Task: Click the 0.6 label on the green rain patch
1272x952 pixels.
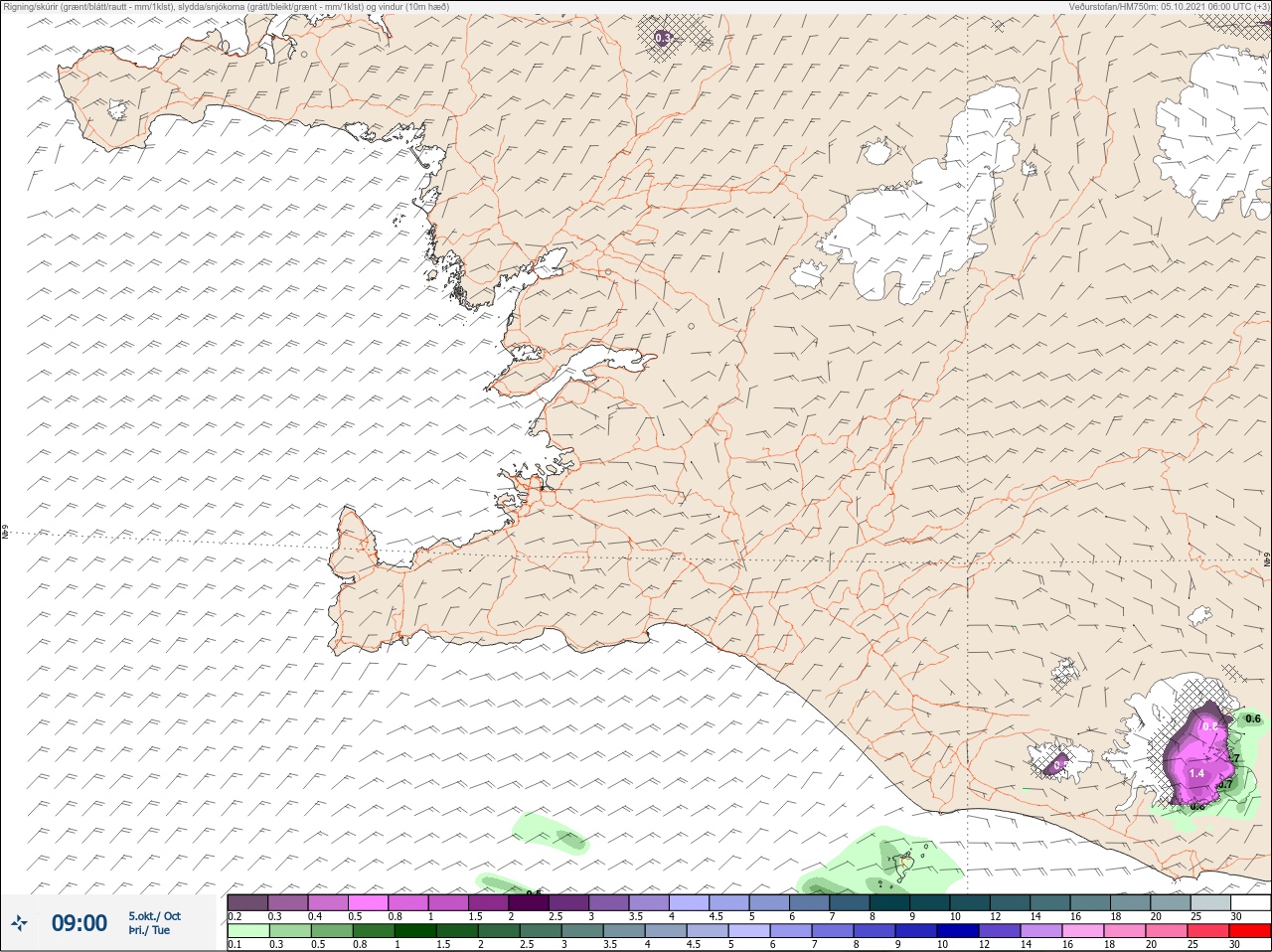Action: pos(1252,718)
